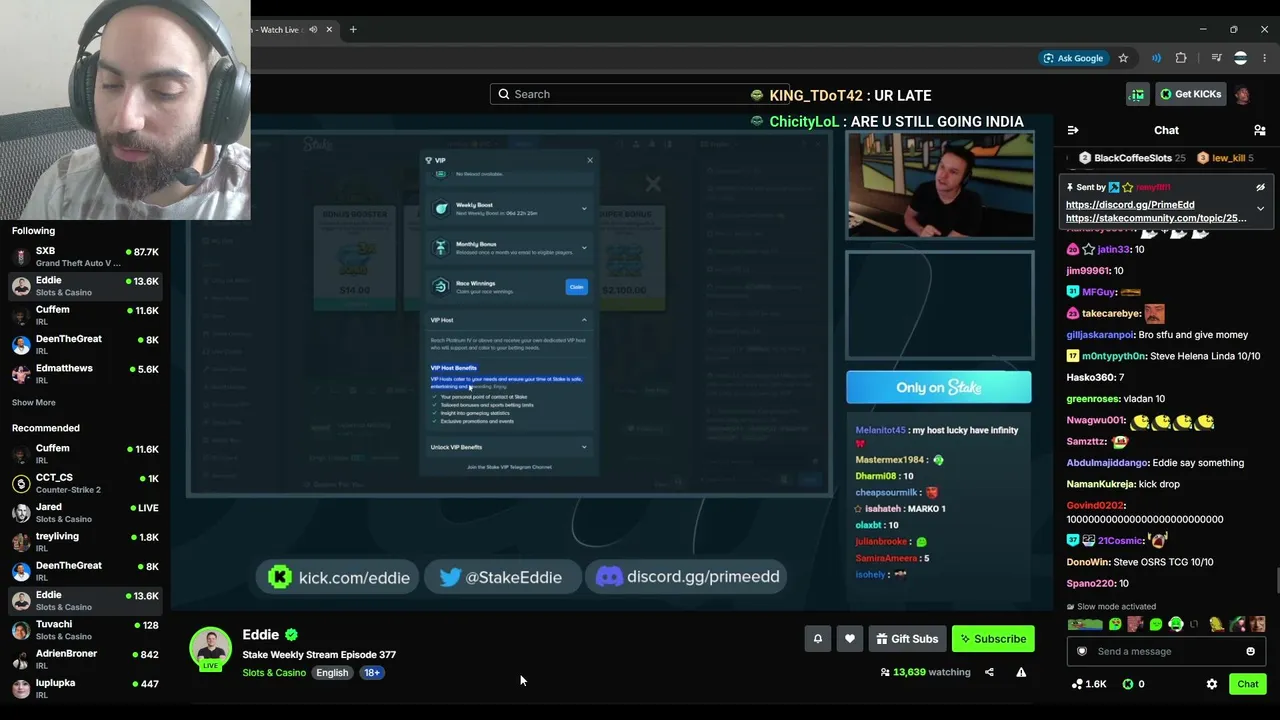Expand the pinned message chevron
Screen dimensions: 1280x720
(x=1260, y=209)
